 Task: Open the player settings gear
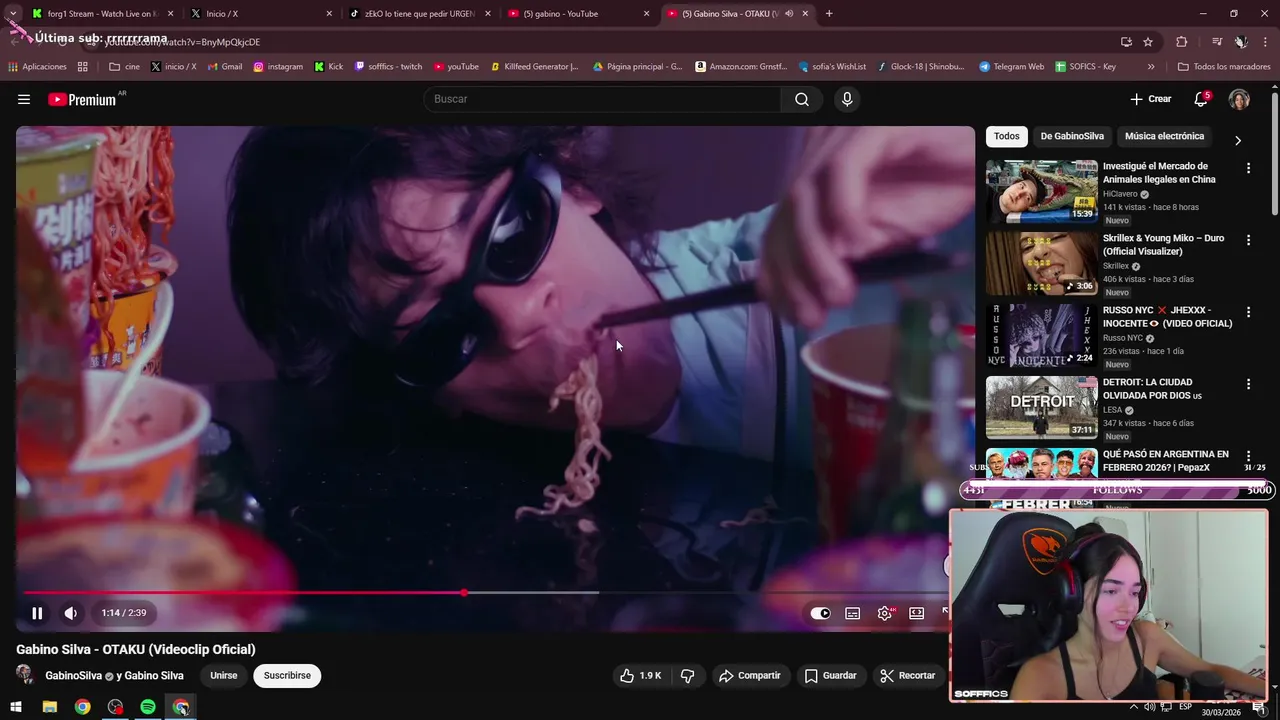coord(885,614)
